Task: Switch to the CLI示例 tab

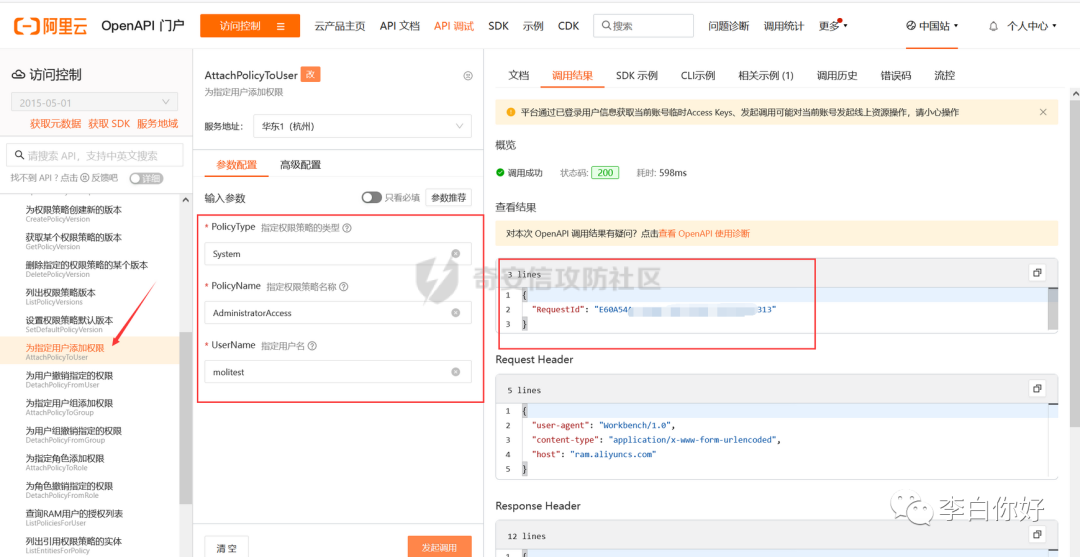Action: [698, 75]
